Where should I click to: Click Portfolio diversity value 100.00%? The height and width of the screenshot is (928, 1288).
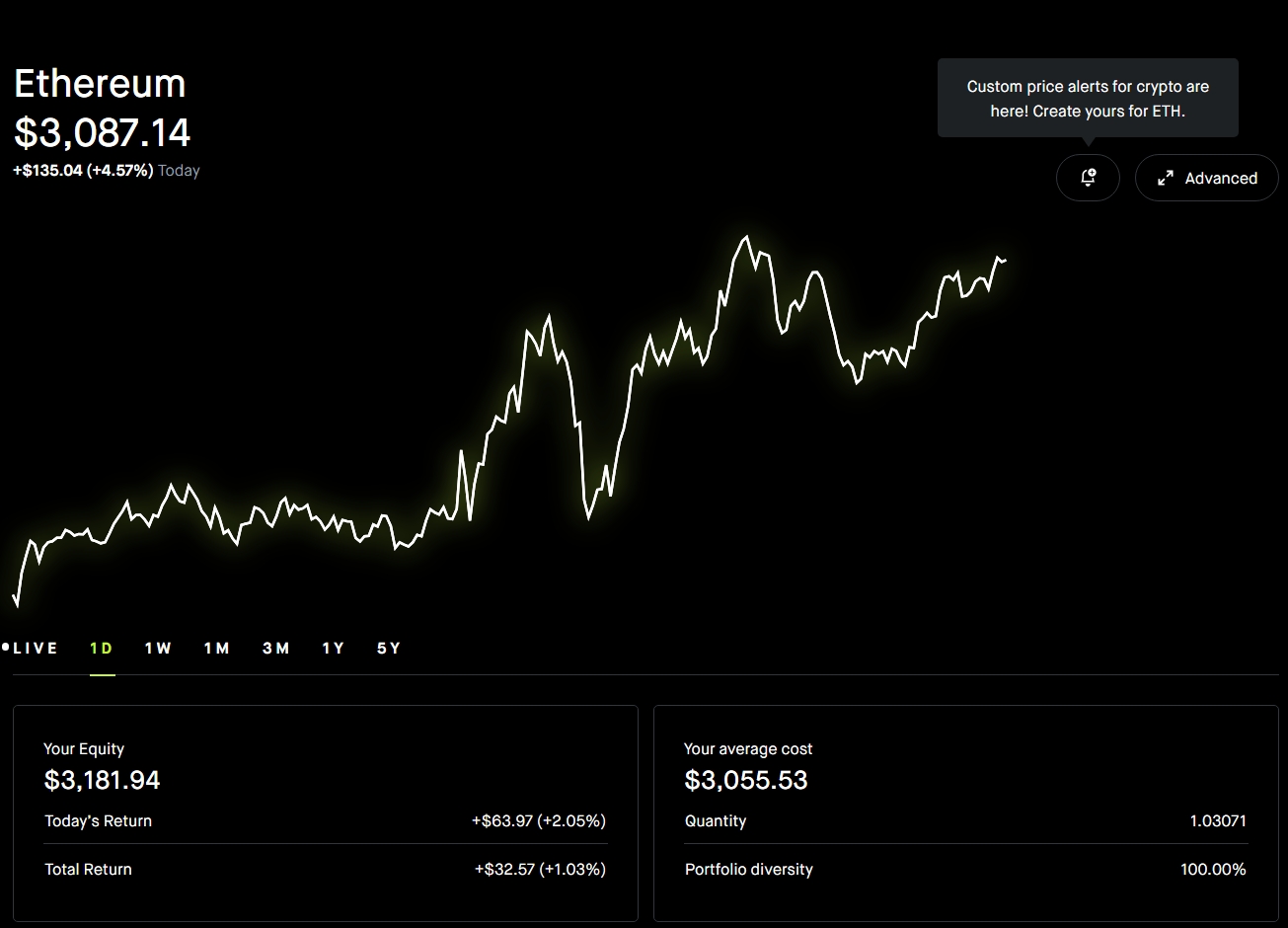[x=1213, y=869]
